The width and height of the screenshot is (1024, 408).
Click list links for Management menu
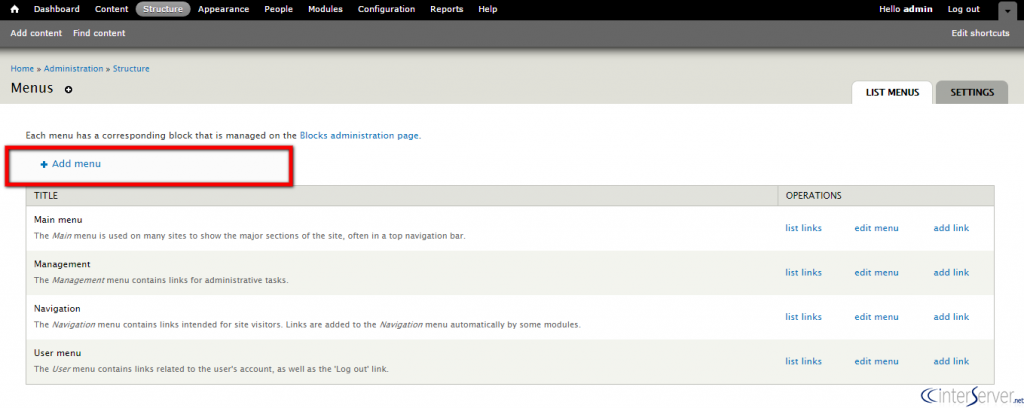[x=803, y=272]
